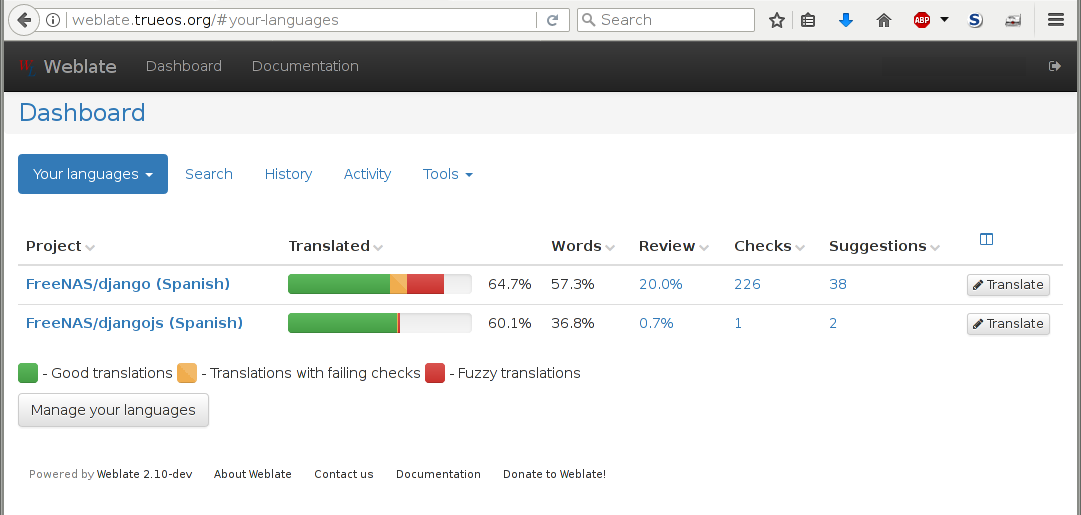The image size is (1081, 515).
Task: Click the Manage your languages button
Action: pos(113,410)
